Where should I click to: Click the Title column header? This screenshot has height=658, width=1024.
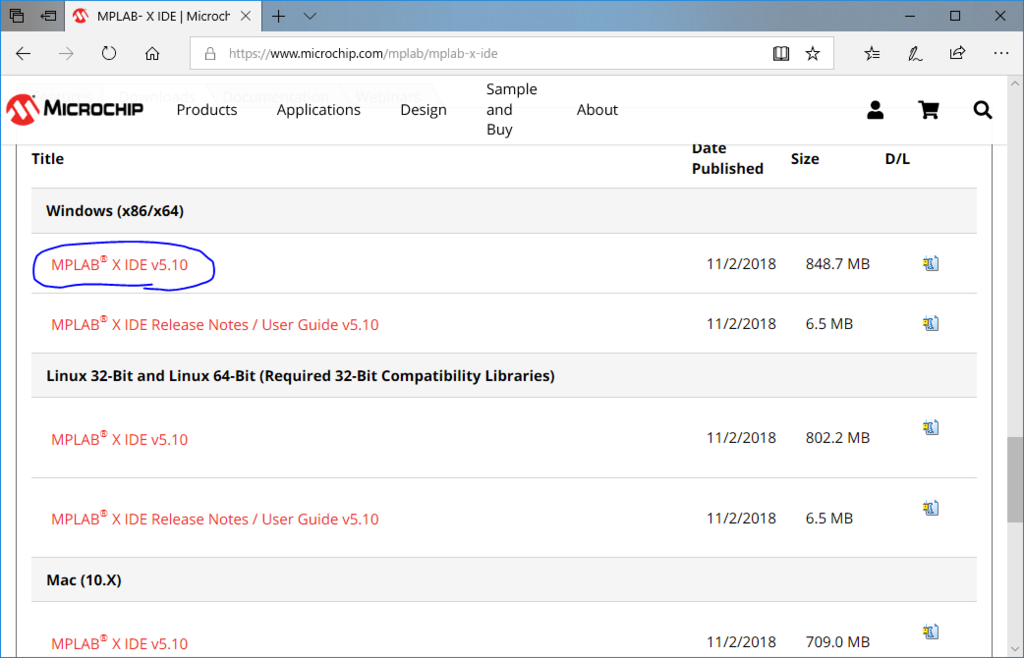tap(48, 159)
